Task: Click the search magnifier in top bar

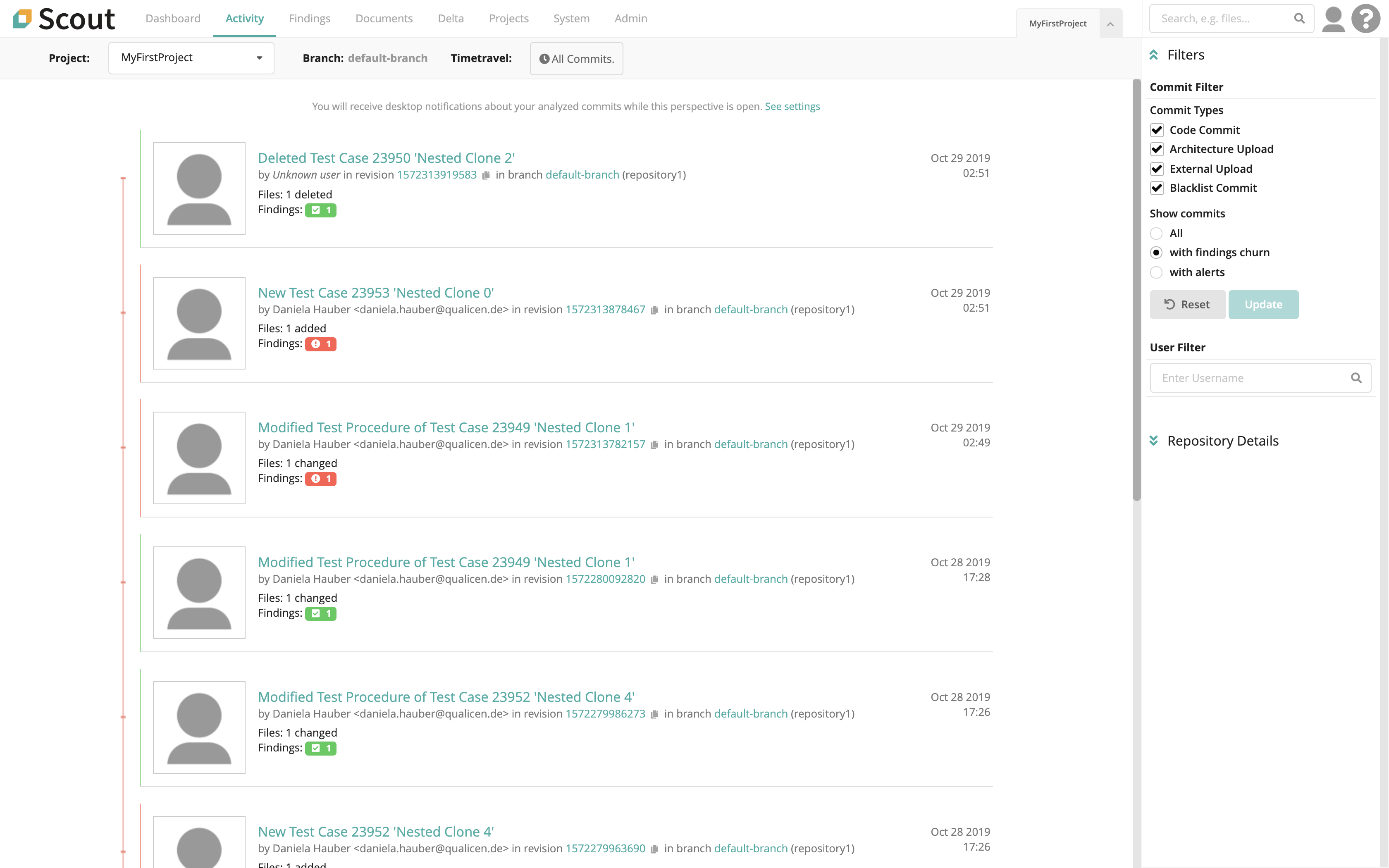Action: coord(1299,18)
